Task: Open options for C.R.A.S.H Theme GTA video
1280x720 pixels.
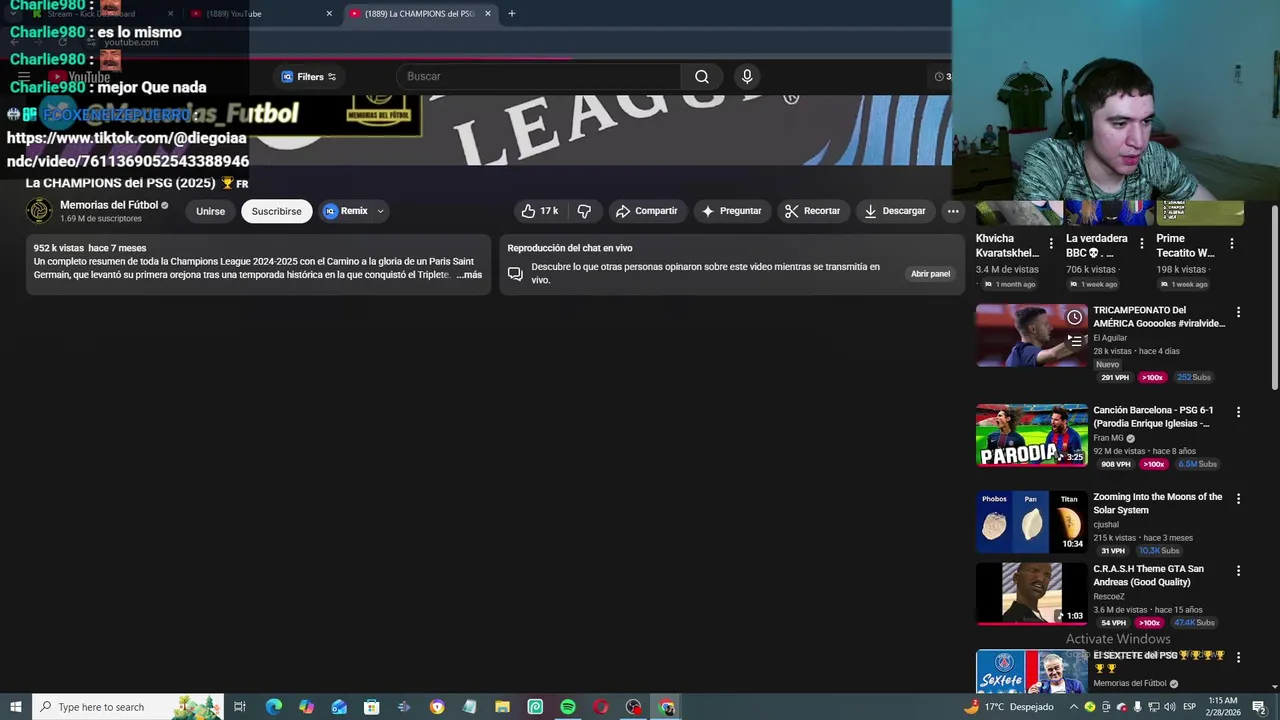Action: coord(1238,571)
